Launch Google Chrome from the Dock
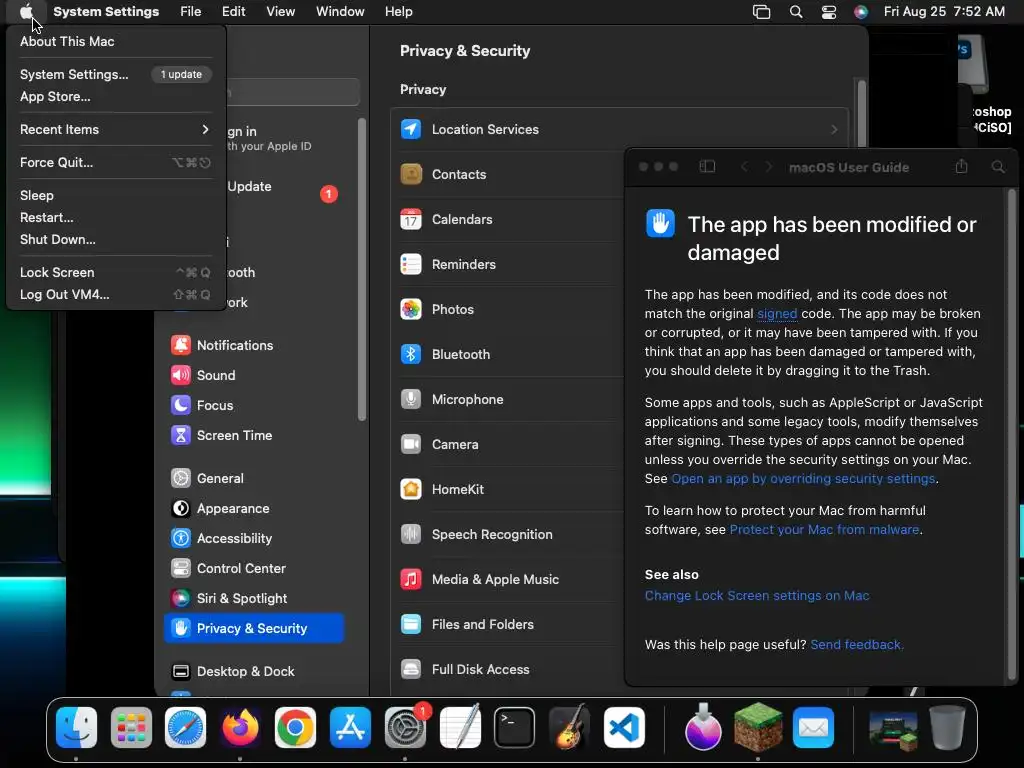 (295, 728)
